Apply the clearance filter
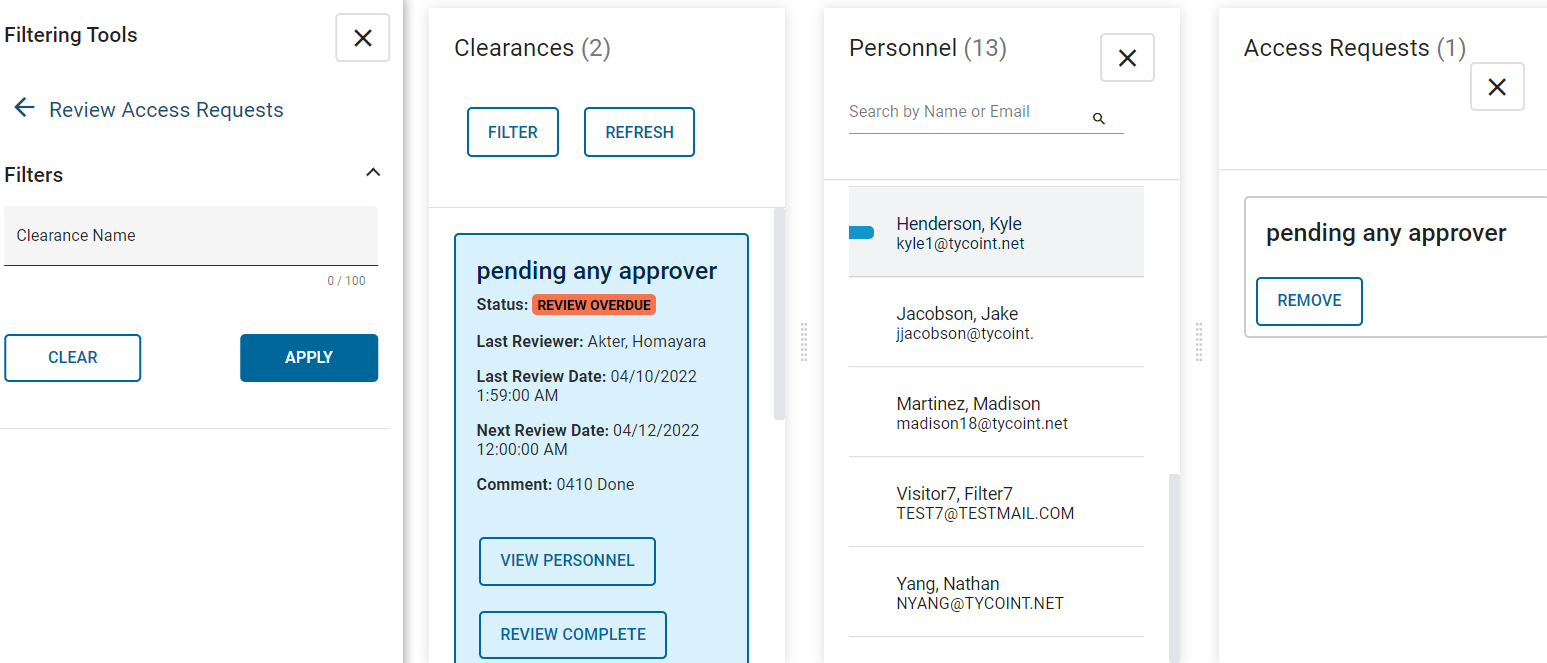1547x663 pixels. click(x=309, y=358)
